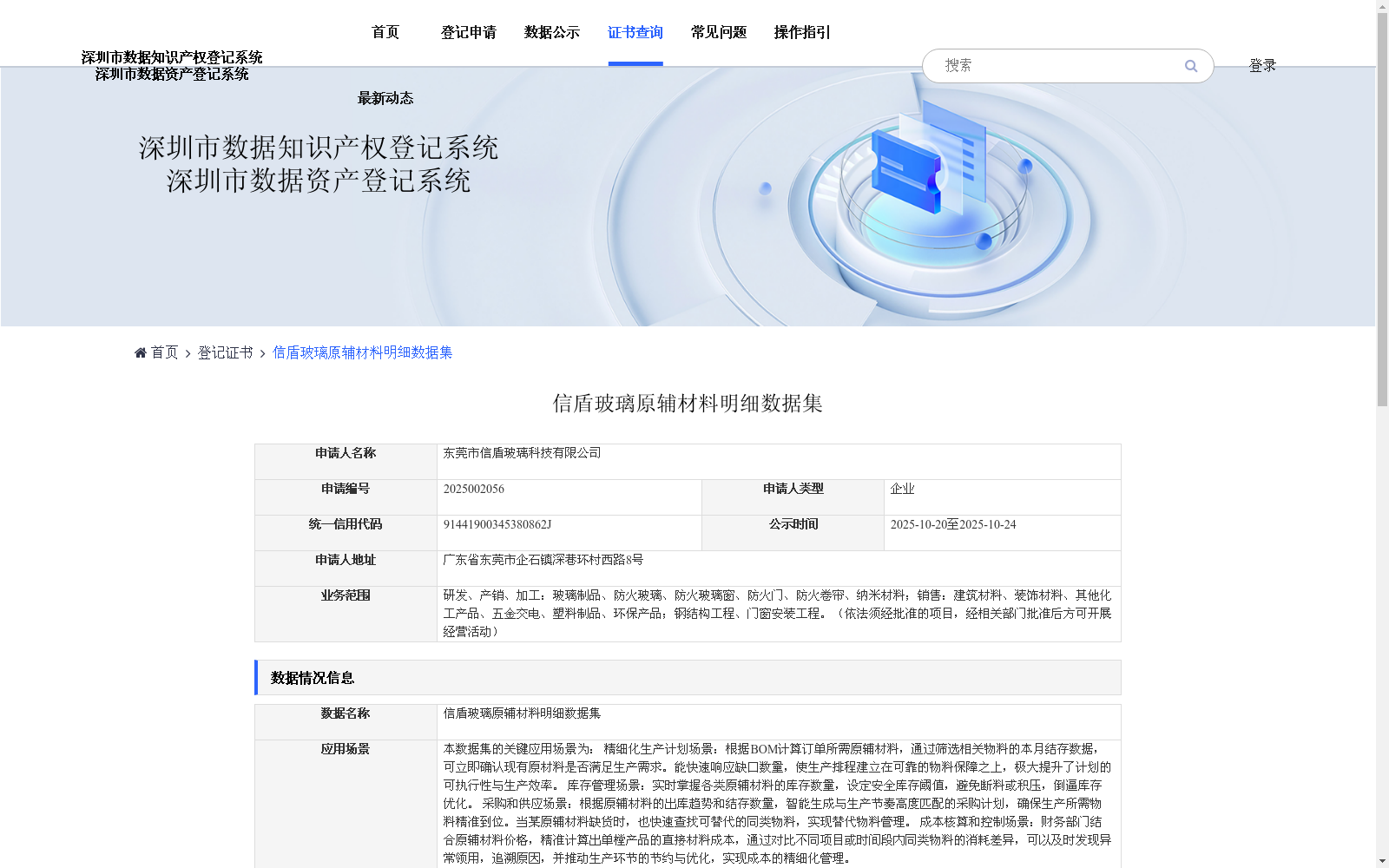Click the 申请人名称 label cell
The height and width of the screenshot is (868, 1389).
click(346, 462)
